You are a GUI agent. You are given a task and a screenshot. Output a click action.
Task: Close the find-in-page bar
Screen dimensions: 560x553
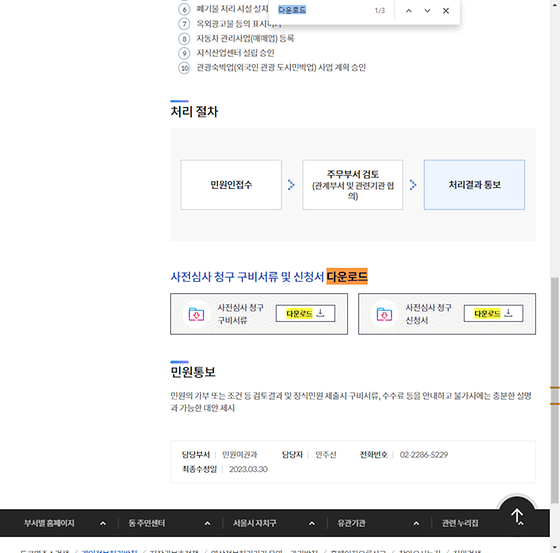pyautogui.click(x=446, y=11)
